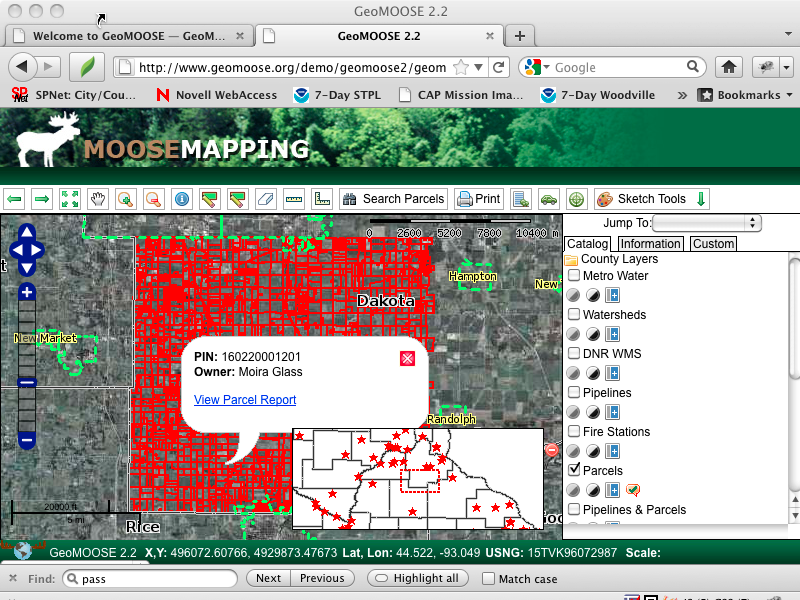The image size is (800, 600).
Task: Unfade the DNR WMS layer with dark circle
Action: click(x=593, y=373)
